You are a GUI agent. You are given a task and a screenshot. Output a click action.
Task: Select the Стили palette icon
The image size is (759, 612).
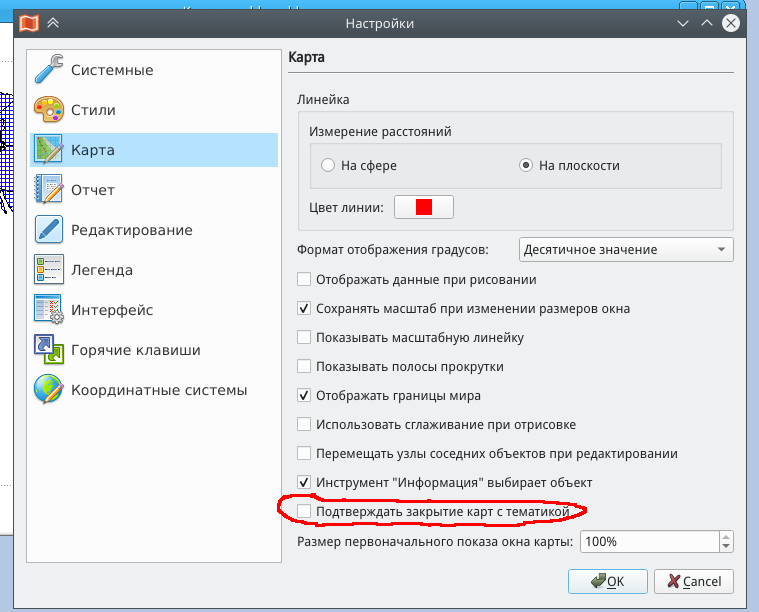[49, 110]
